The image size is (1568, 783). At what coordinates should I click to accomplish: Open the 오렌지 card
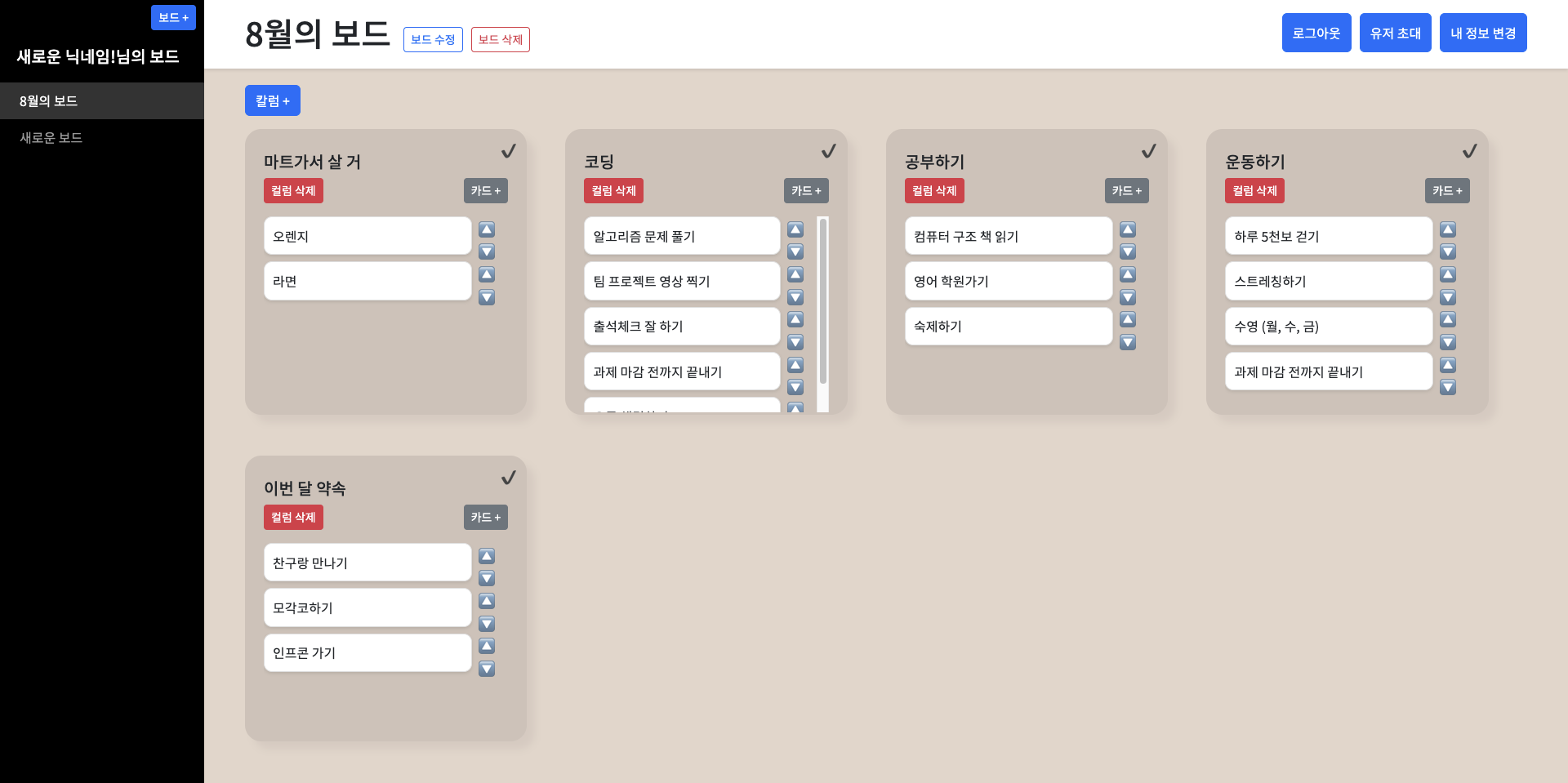[367, 236]
